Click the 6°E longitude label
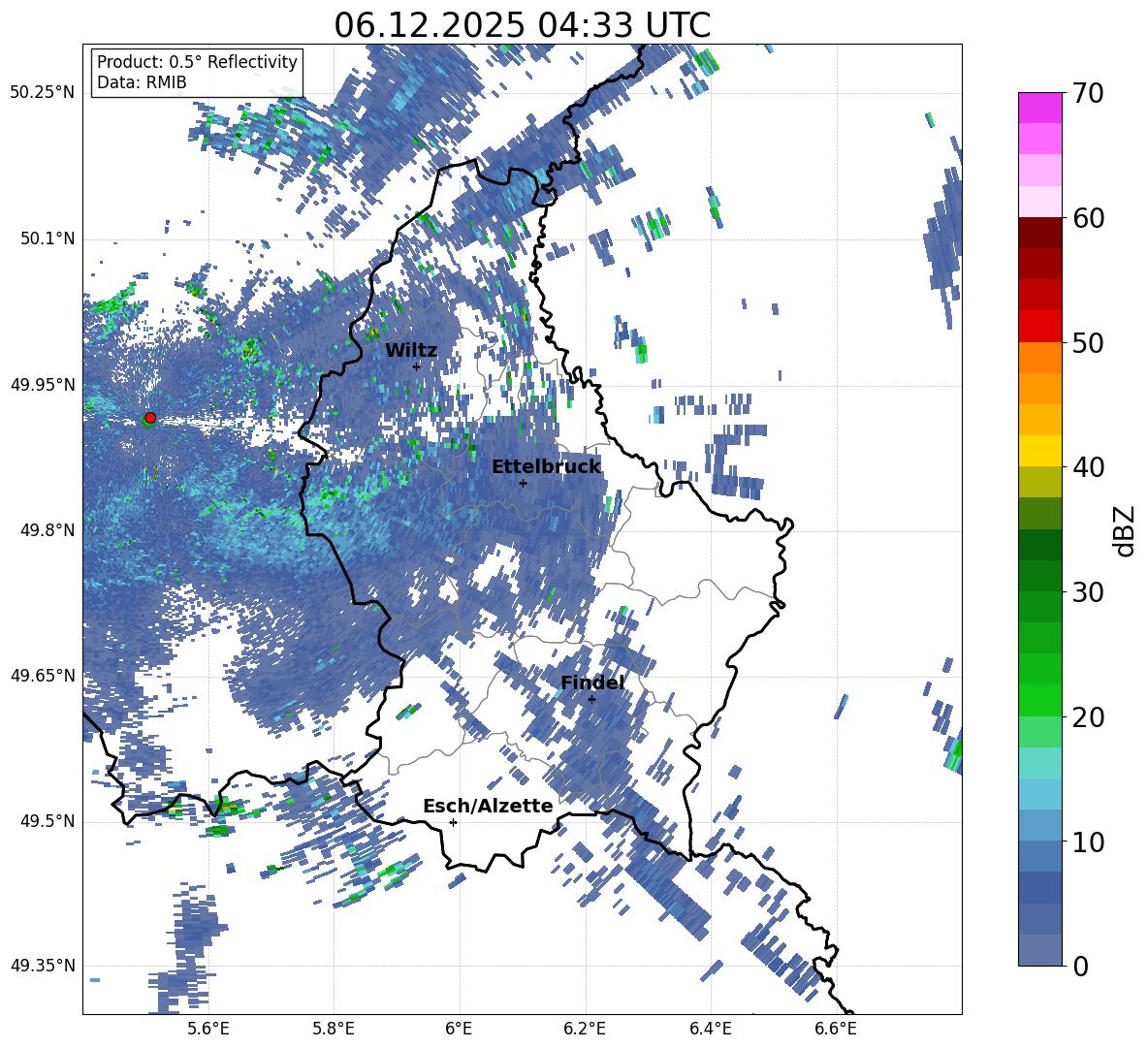Image resolution: width=1148 pixels, height=1048 pixels. 459,1029
